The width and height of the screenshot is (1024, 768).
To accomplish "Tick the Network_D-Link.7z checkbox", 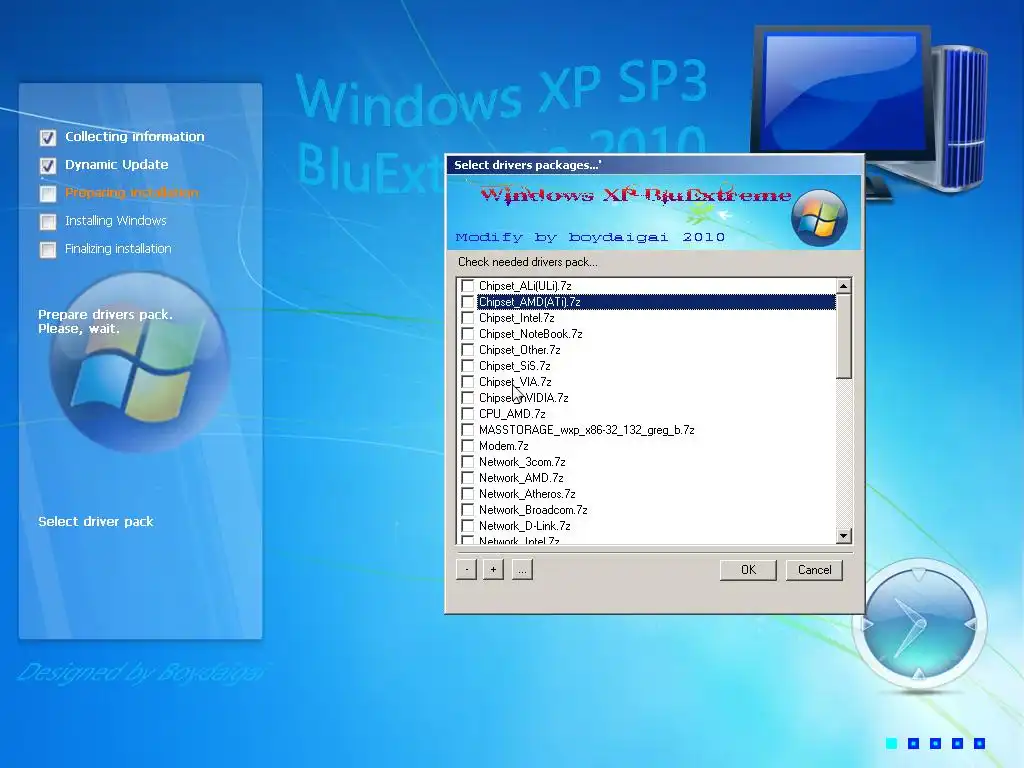I will pos(468,526).
